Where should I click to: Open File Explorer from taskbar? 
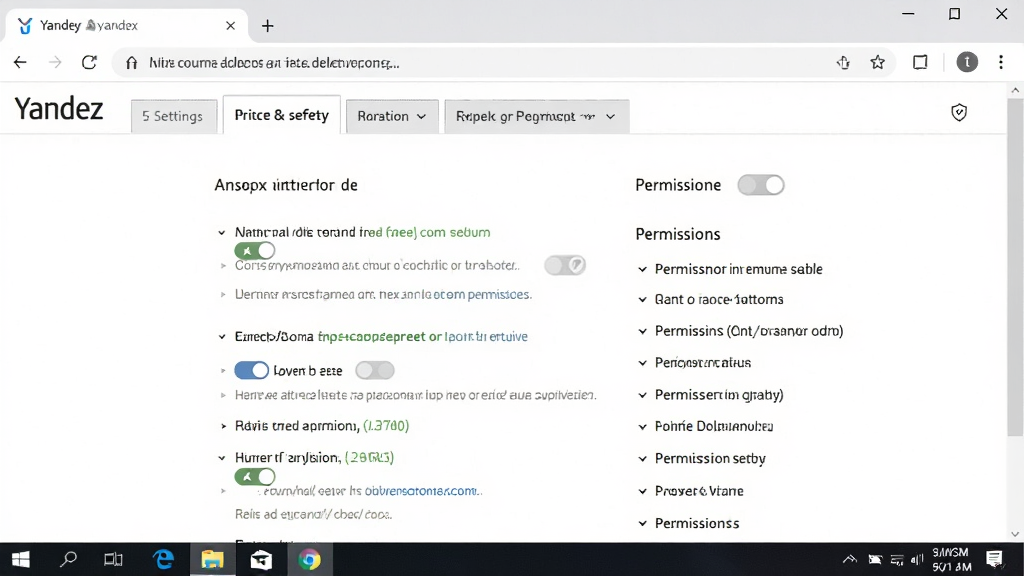pos(212,559)
